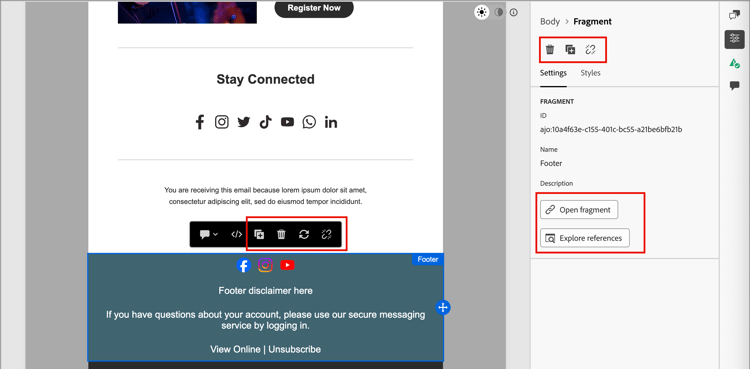Open the comments bubble icon in right rail
The width and height of the screenshot is (750, 369).
734,86
